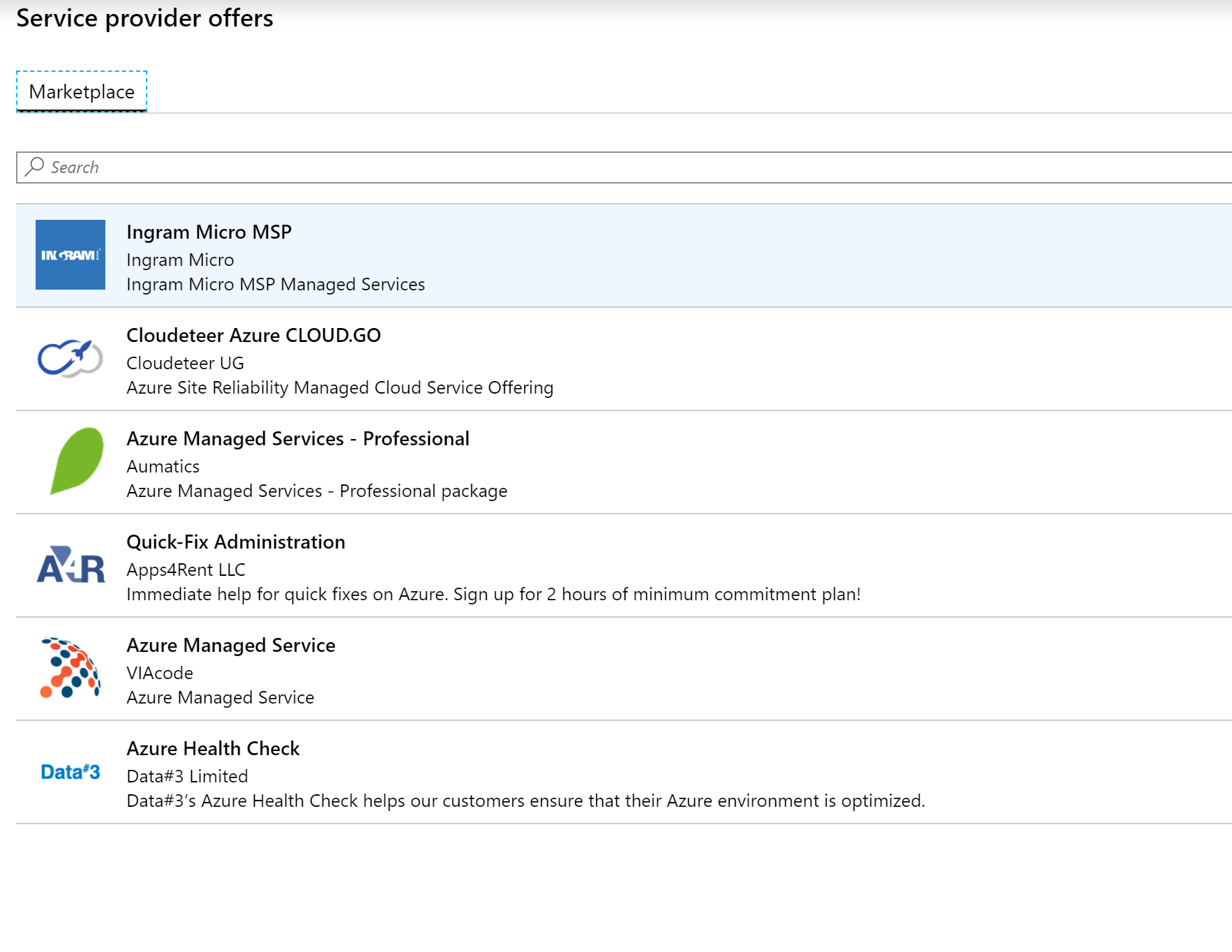1232x952 pixels.
Task: Click "Data#3's Azure Health Check helps" description
Action: tap(526, 801)
